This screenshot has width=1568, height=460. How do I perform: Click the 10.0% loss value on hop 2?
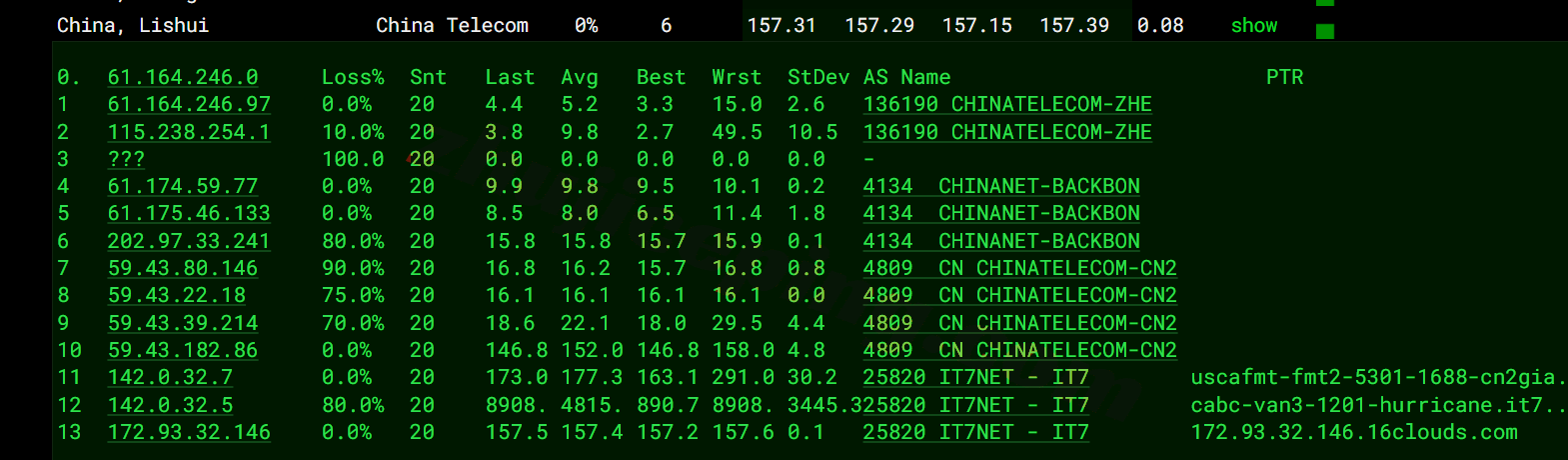[x=353, y=132]
